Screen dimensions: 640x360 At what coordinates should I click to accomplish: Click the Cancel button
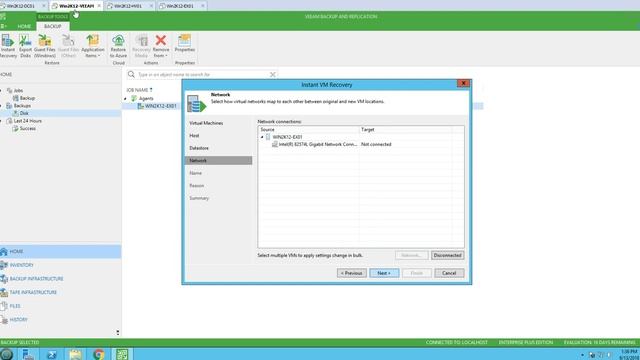coord(449,273)
